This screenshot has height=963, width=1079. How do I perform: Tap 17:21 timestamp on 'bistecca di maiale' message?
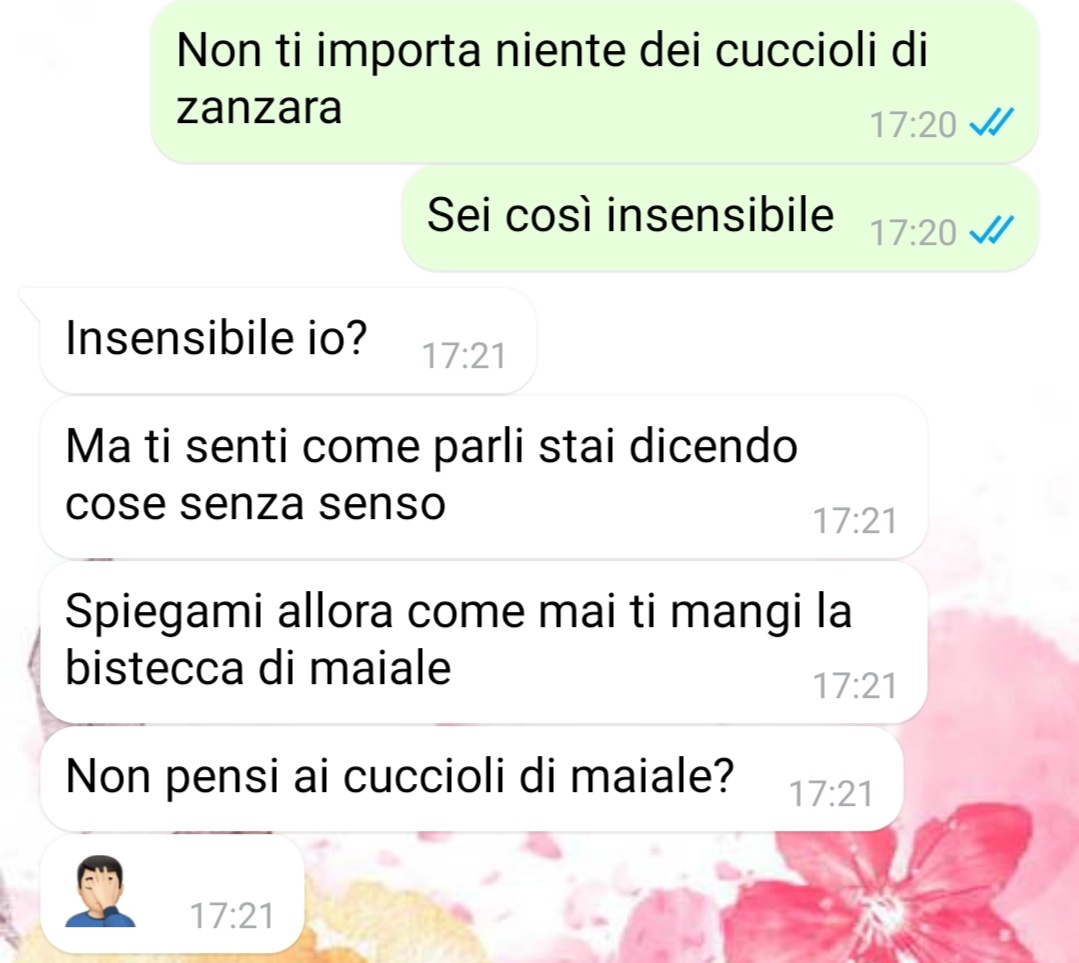click(855, 686)
